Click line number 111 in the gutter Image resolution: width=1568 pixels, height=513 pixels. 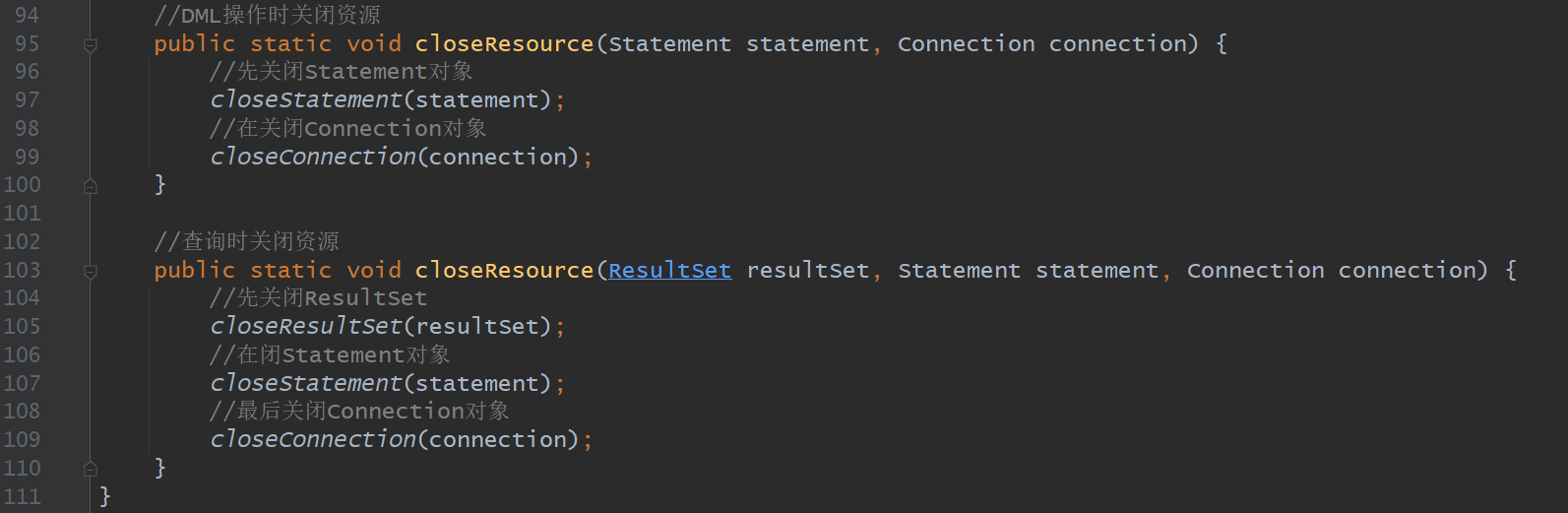pyautogui.click(x=23, y=497)
